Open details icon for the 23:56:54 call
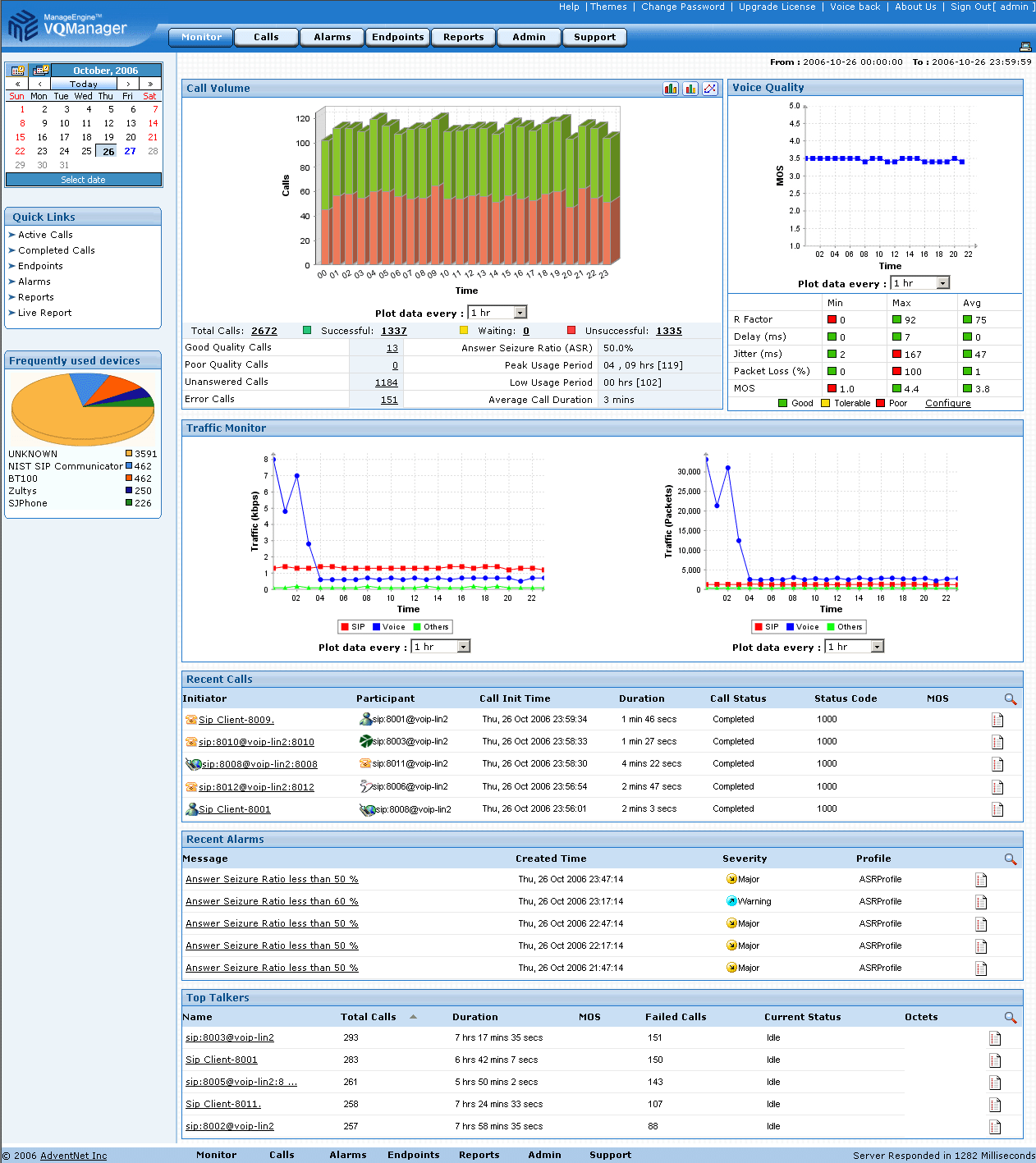The height and width of the screenshot is (1163, 1036). point(997,787)
